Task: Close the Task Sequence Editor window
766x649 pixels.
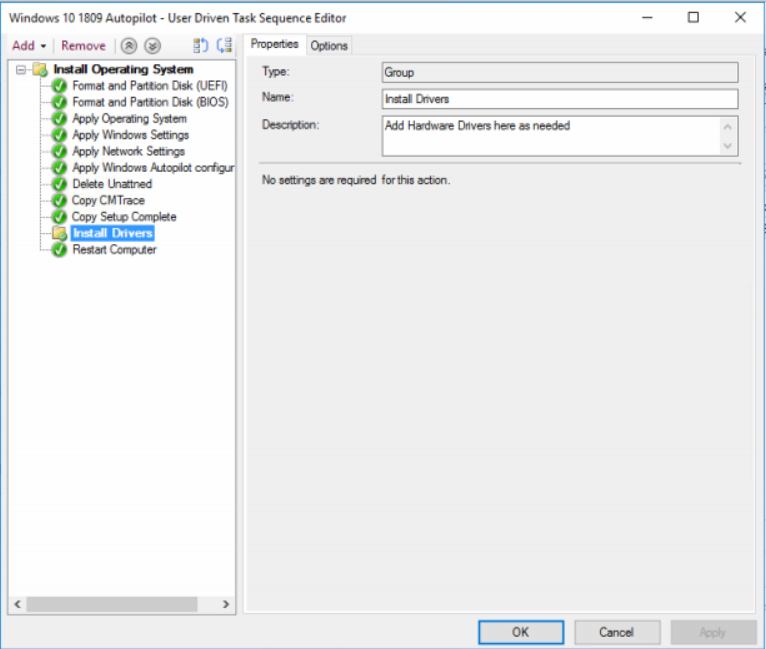Action: coord(741,18)
